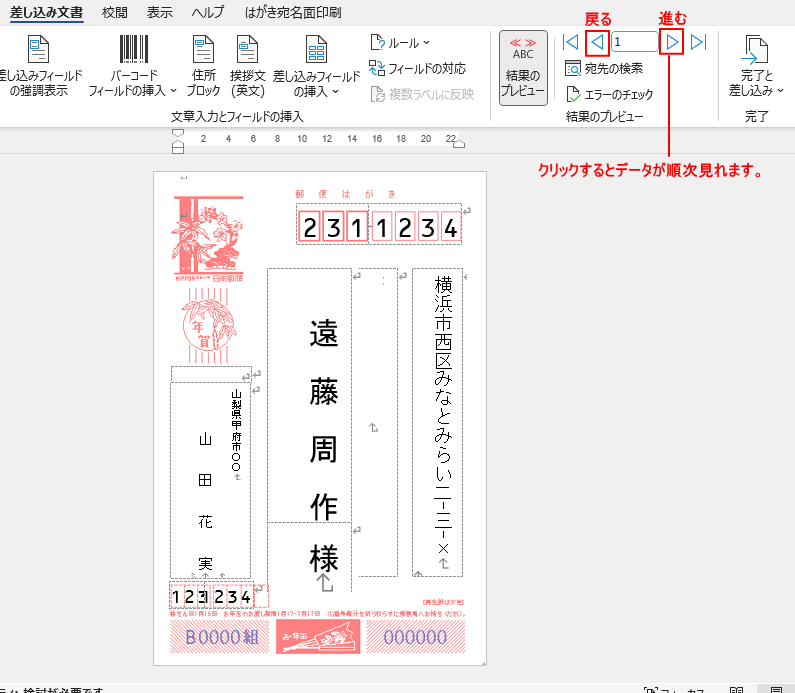Image resolution: width=795 pixels, height=693 pixels.
Task: Click the honorific 様
Action: 323,558
